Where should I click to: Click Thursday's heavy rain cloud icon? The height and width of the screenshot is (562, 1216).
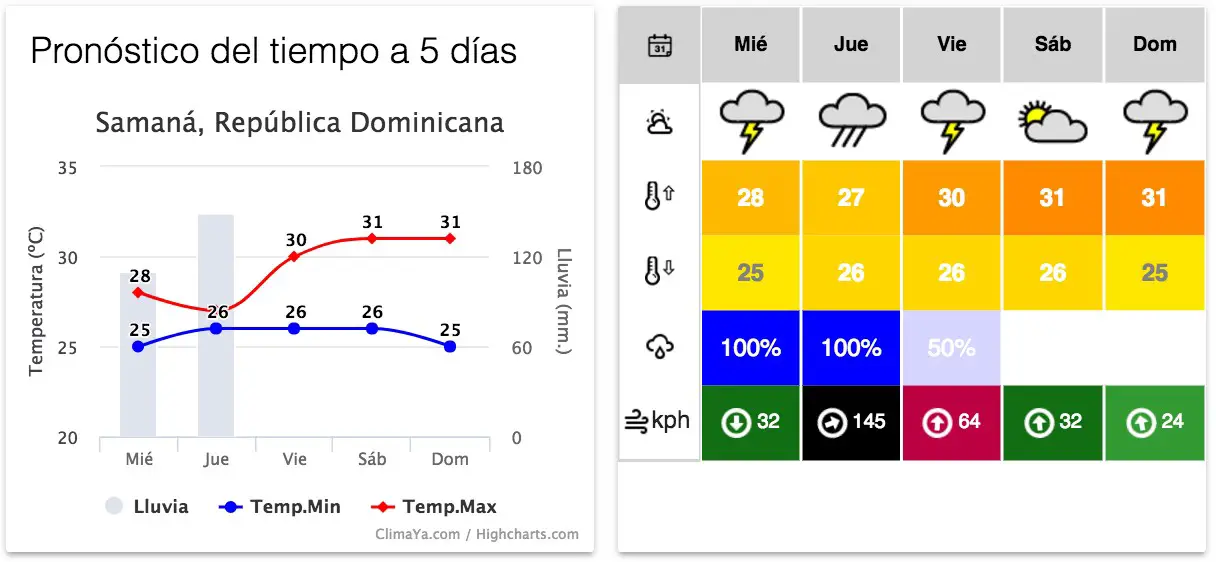[851, 121]
